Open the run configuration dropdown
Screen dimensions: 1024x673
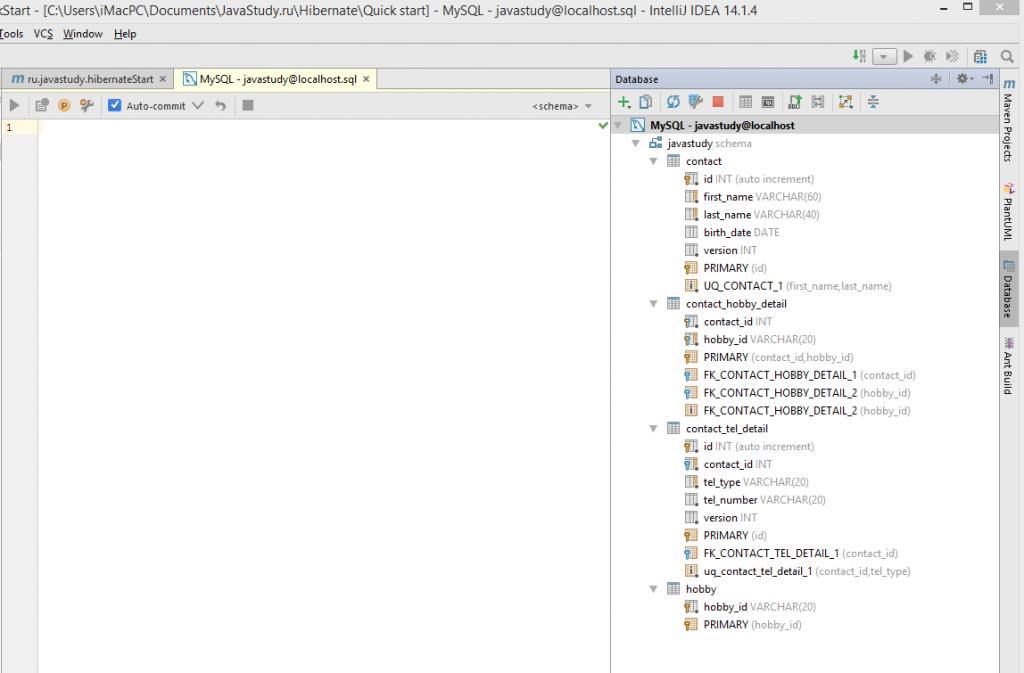point(884,57)
